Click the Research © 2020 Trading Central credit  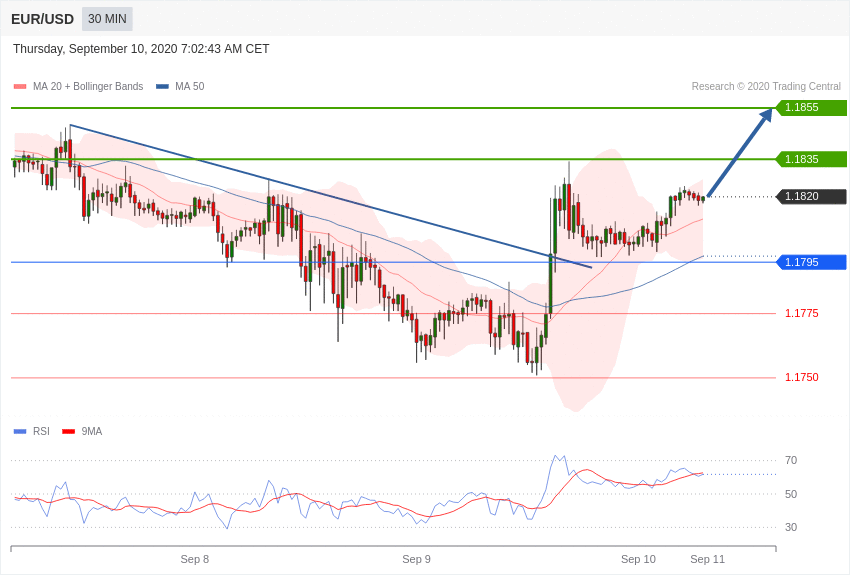pos(766,86)
